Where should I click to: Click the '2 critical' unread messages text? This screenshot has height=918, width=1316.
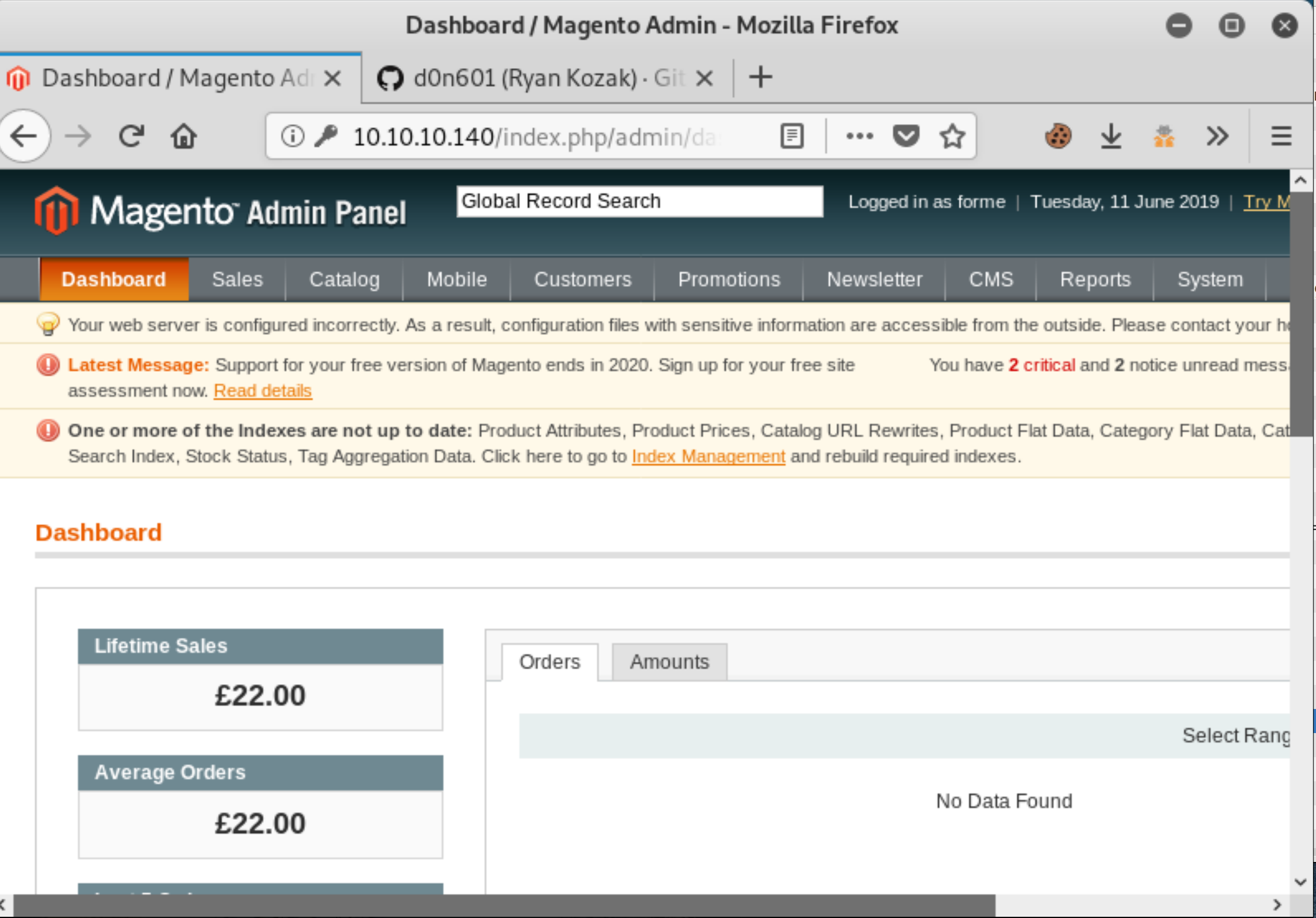[1042, 365]
